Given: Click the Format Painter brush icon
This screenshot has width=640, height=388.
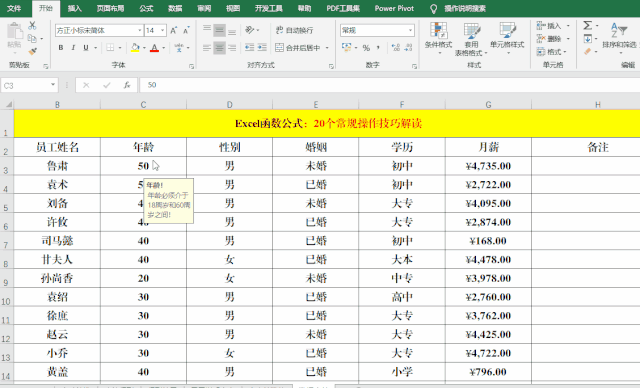Looking at the screenshot, I should (x=32, y=51).
